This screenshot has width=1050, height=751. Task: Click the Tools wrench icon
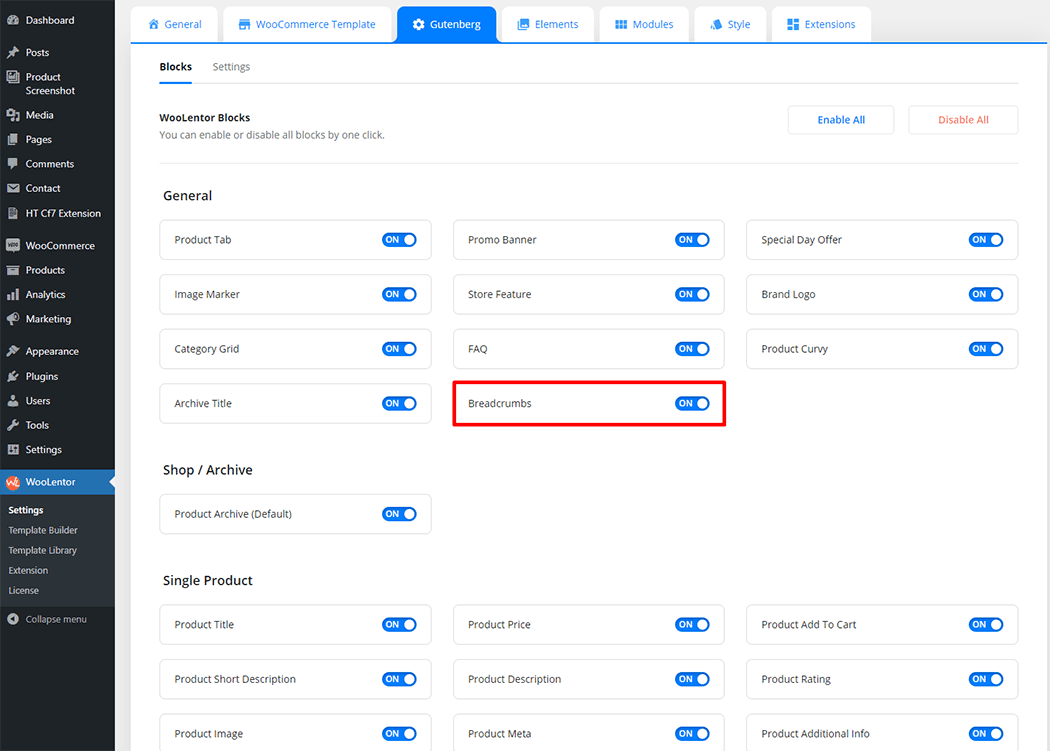13,425
